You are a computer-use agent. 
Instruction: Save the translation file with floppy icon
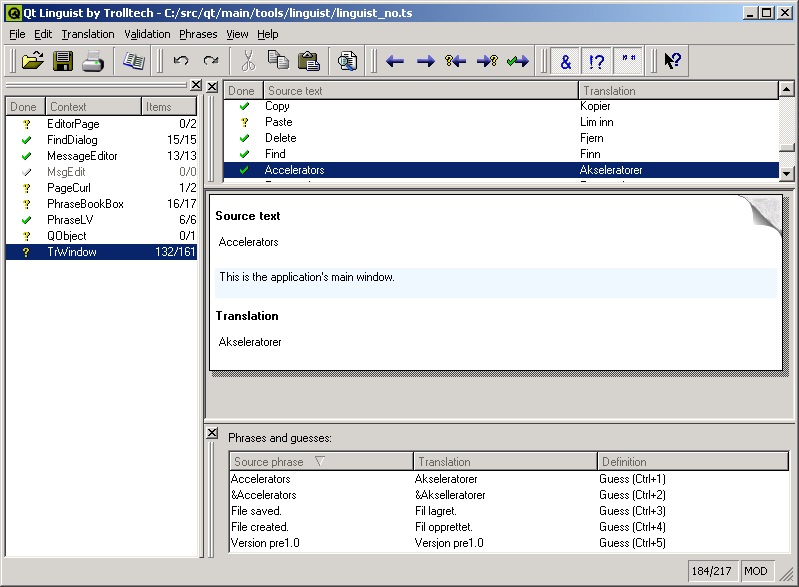pos(63,61)
